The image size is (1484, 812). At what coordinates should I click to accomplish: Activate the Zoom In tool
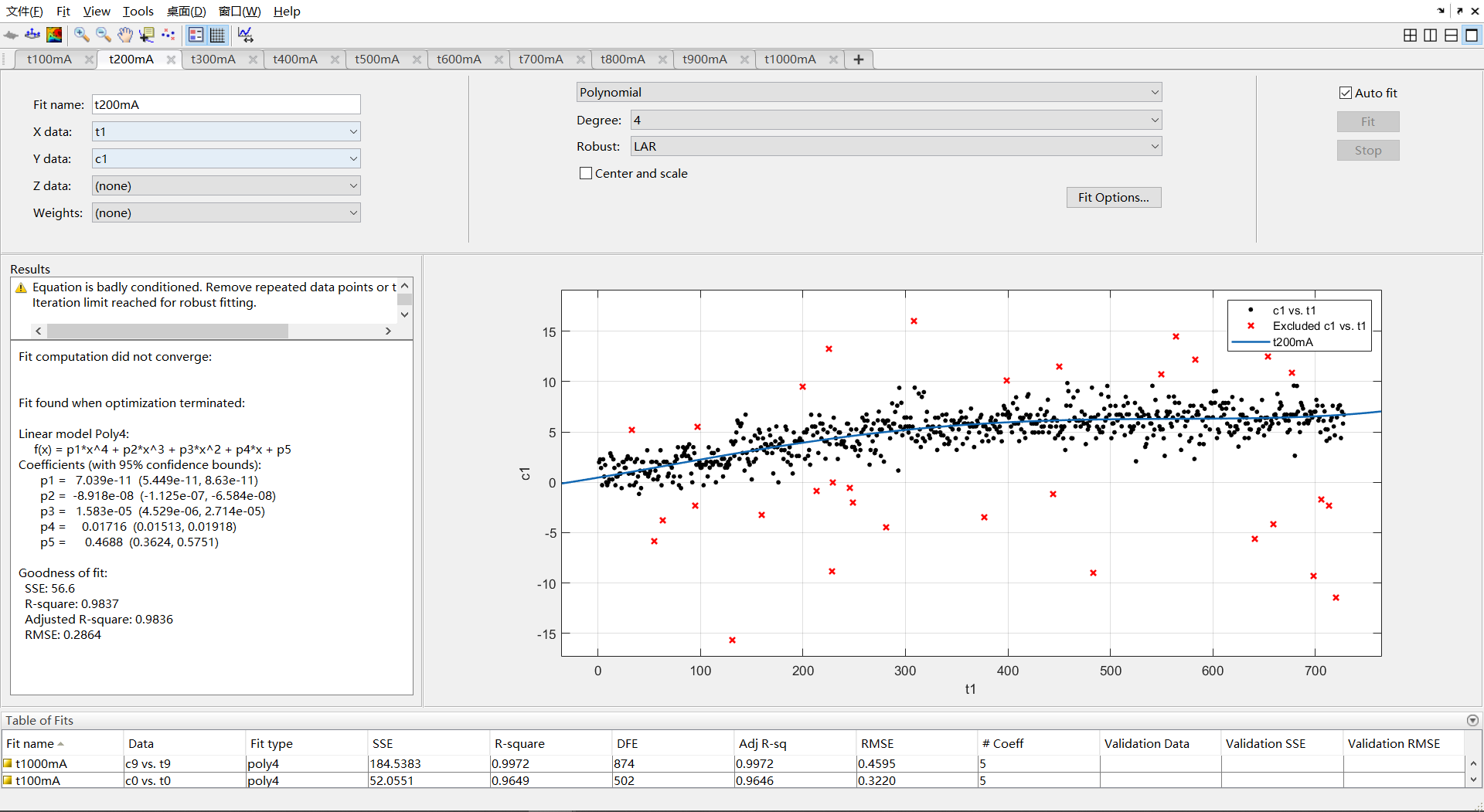[x=81, y=35]
